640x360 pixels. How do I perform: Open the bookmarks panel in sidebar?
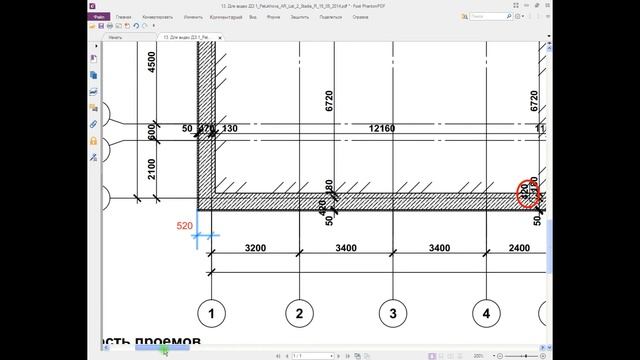(93, 58)
